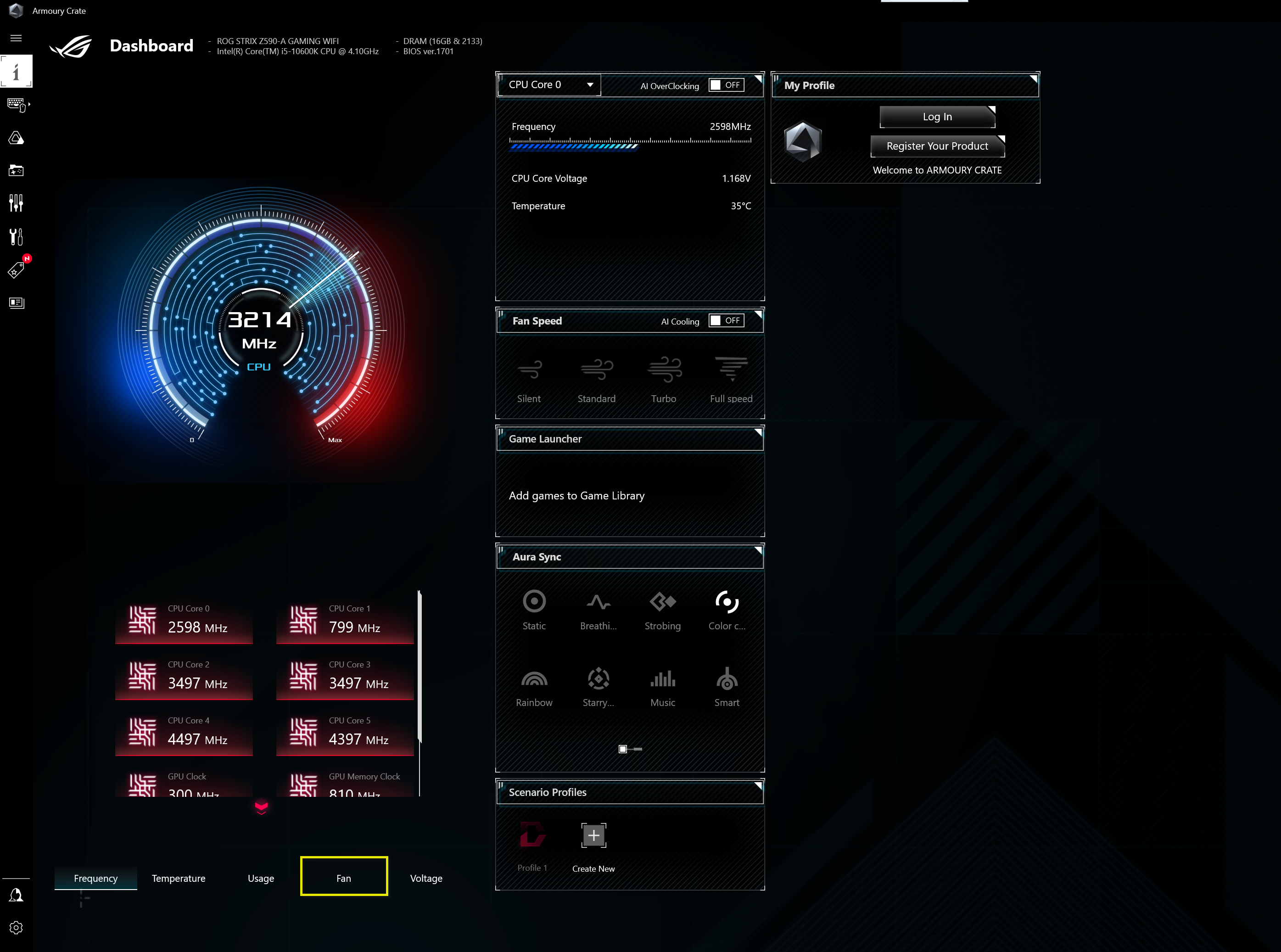Open the hamburger menu in sidebar
The width and height of the screenshot is (1281, 952).
pyautogui.click(x=16, y=38)
